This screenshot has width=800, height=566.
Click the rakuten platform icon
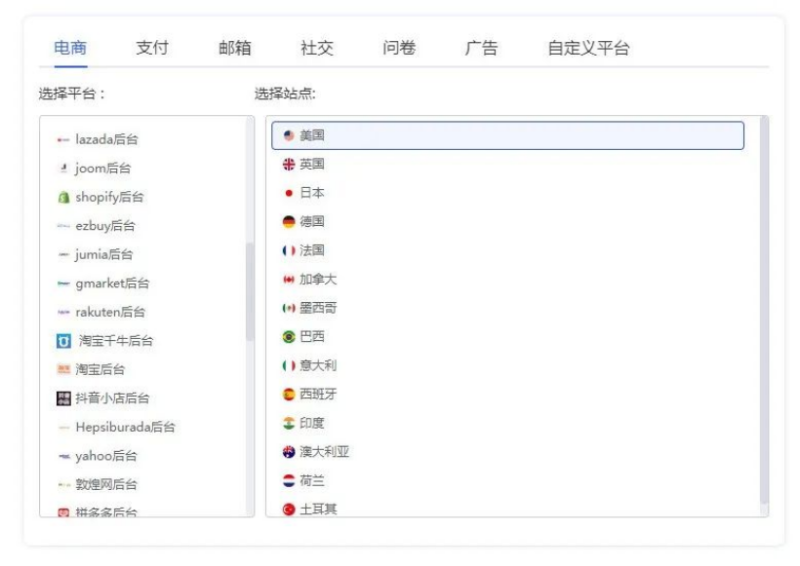[x=63, y=312]
